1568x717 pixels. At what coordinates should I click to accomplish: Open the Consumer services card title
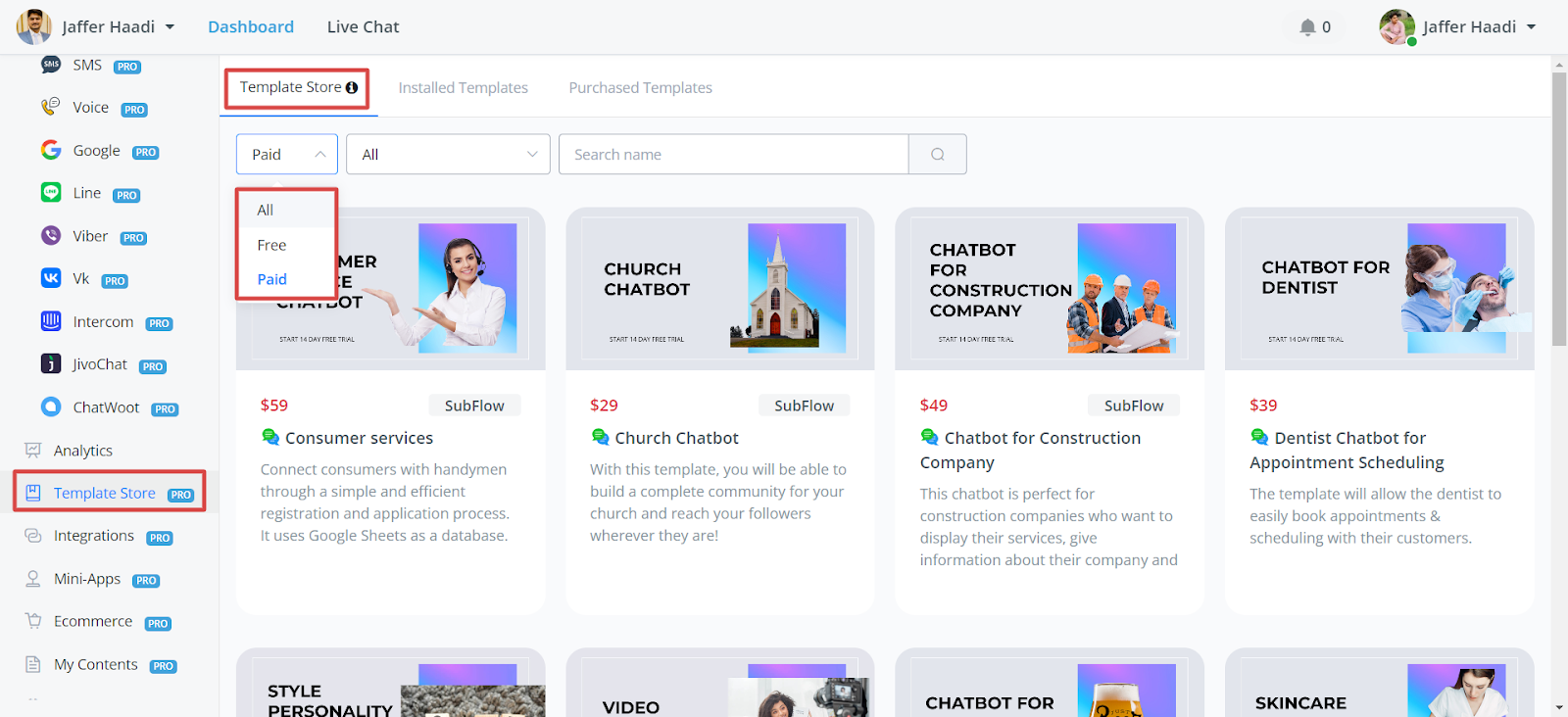(x=360, y=438)
